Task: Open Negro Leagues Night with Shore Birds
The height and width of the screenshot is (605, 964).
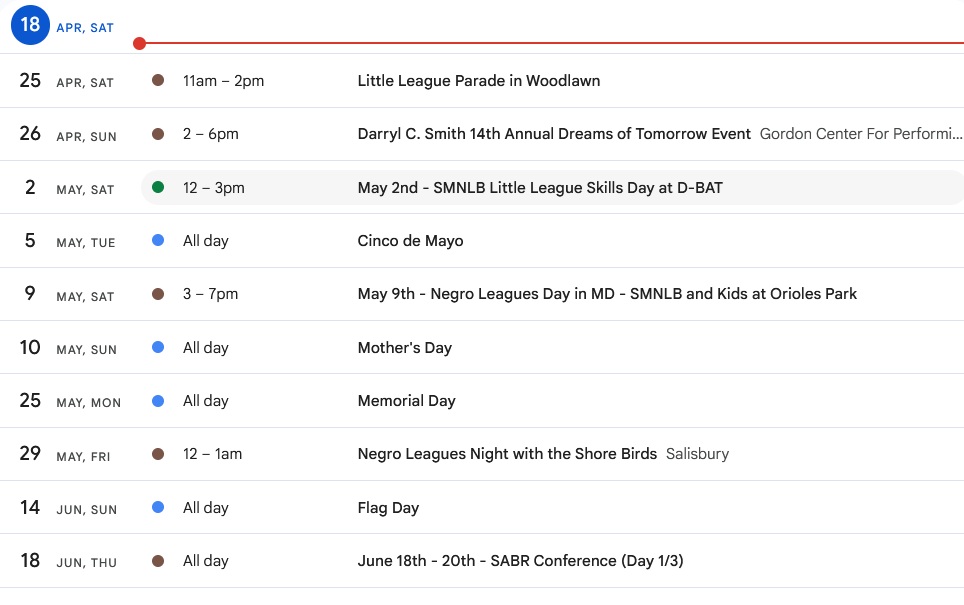Action: [507, 454]
